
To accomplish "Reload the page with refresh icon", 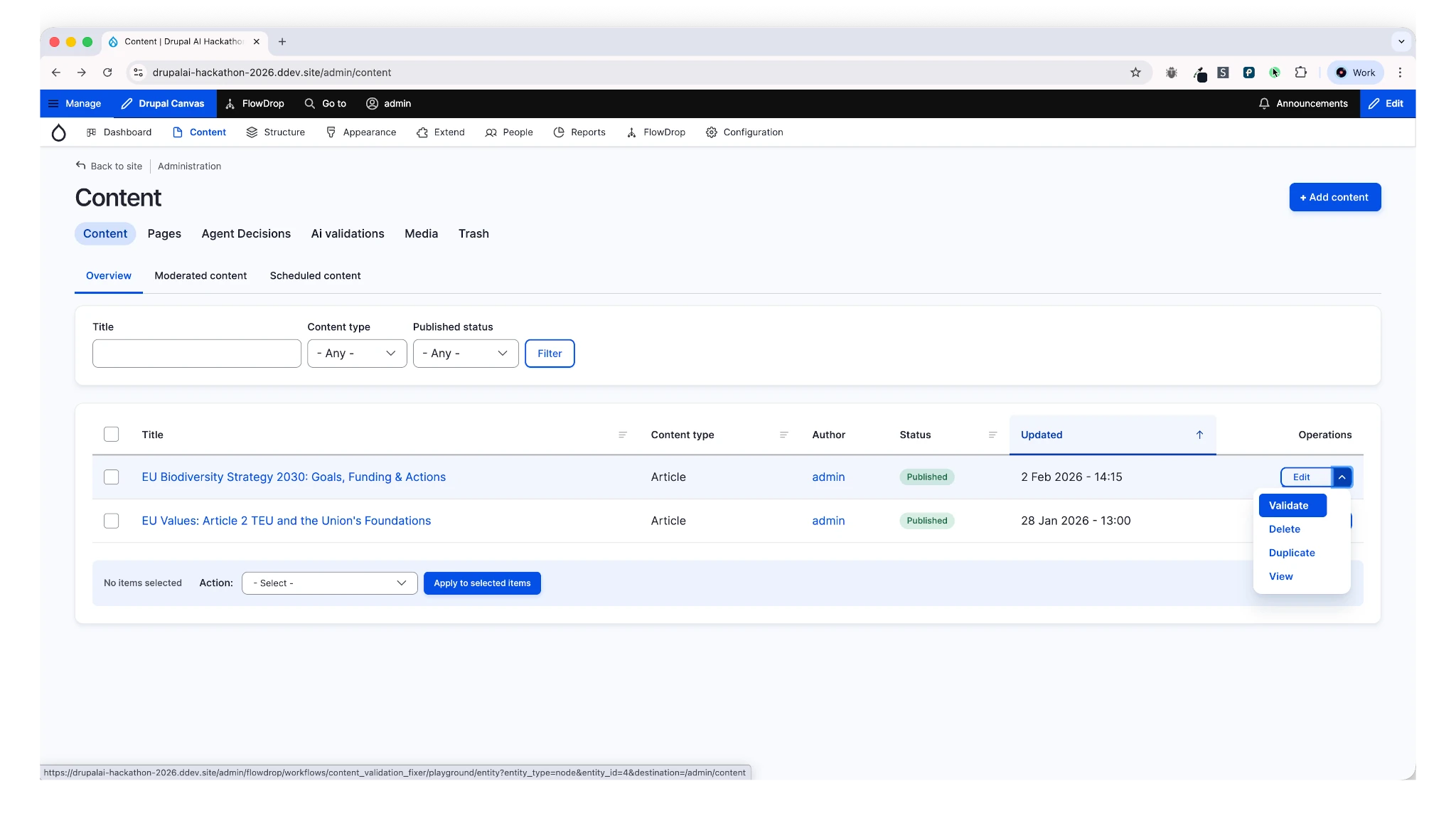I will 107,73.
